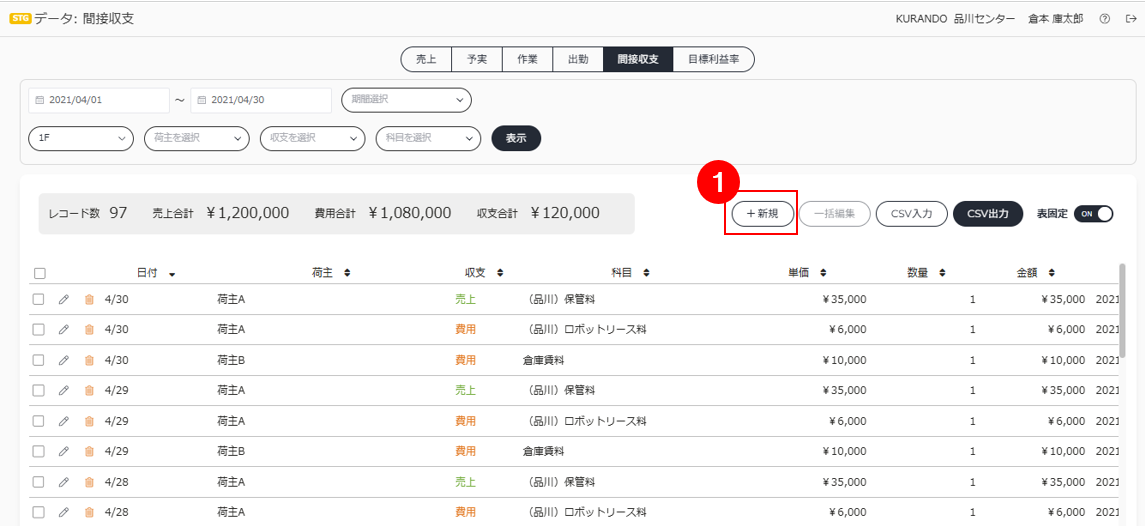1145x526 pixels.
Task: Expand the 科目を選択 dropdown
Action: (428, 138)
